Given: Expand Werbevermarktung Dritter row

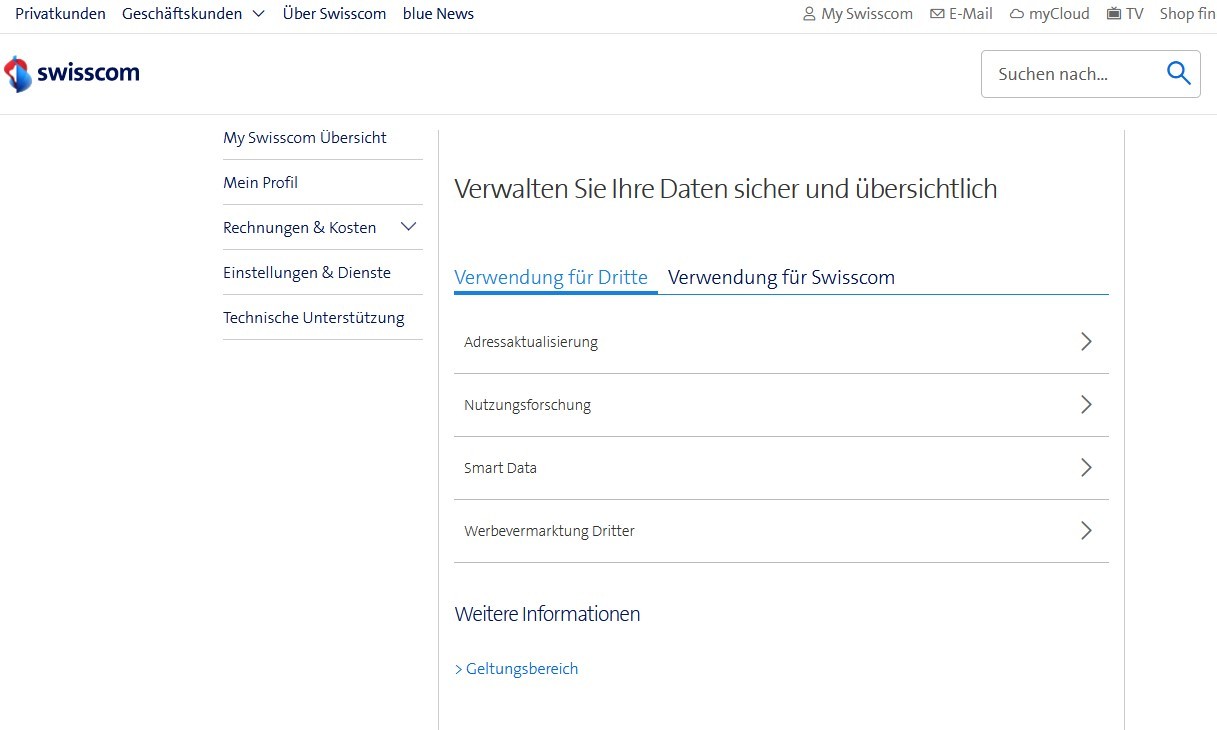Looking at the screenshot, I should [780, 531].
